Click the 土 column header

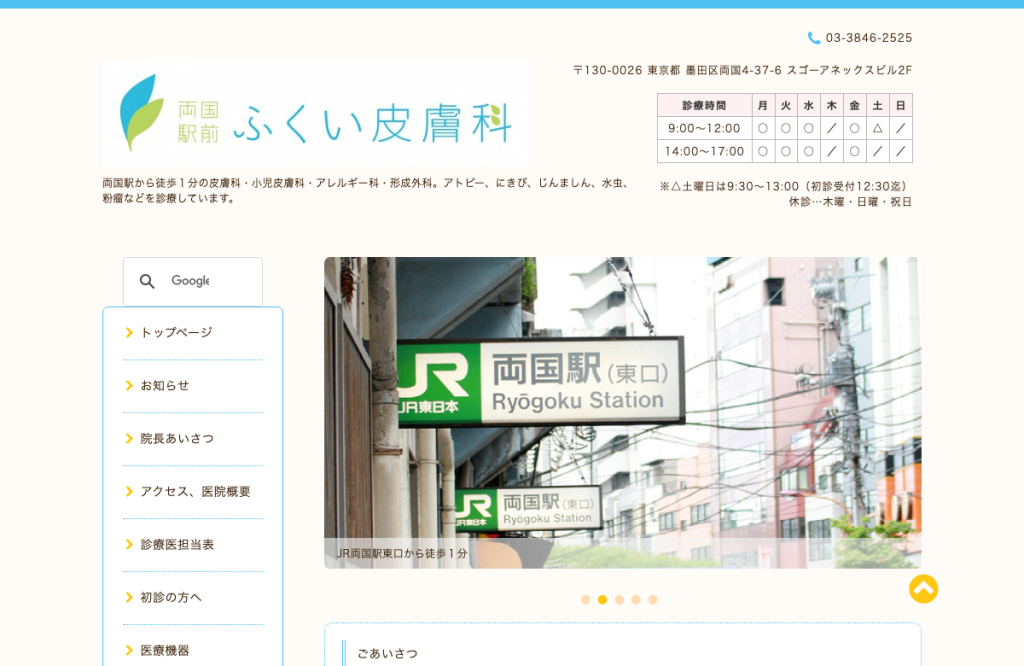[x=877, y=105]
